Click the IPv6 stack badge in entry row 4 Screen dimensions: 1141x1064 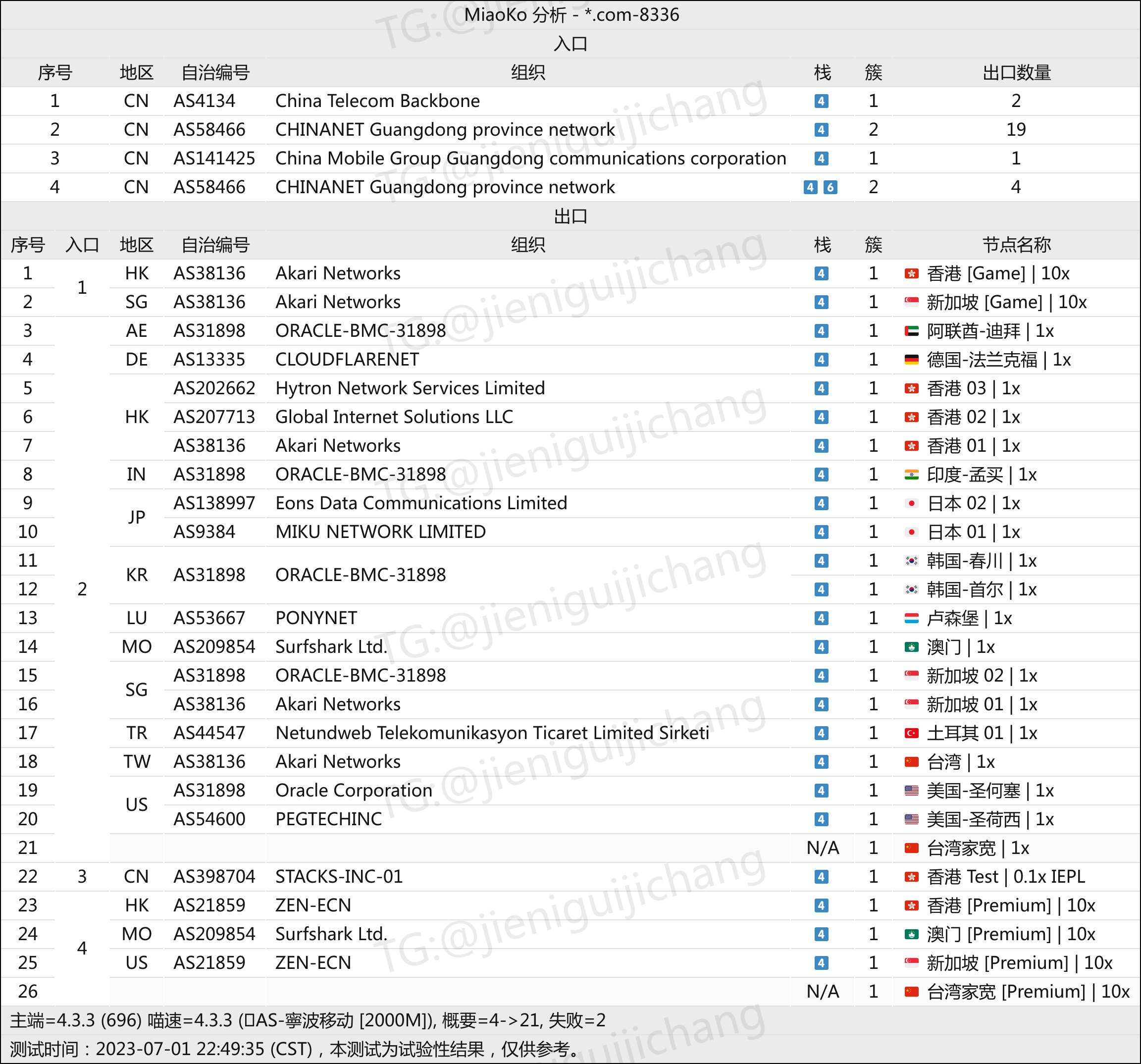coord(830,187)
